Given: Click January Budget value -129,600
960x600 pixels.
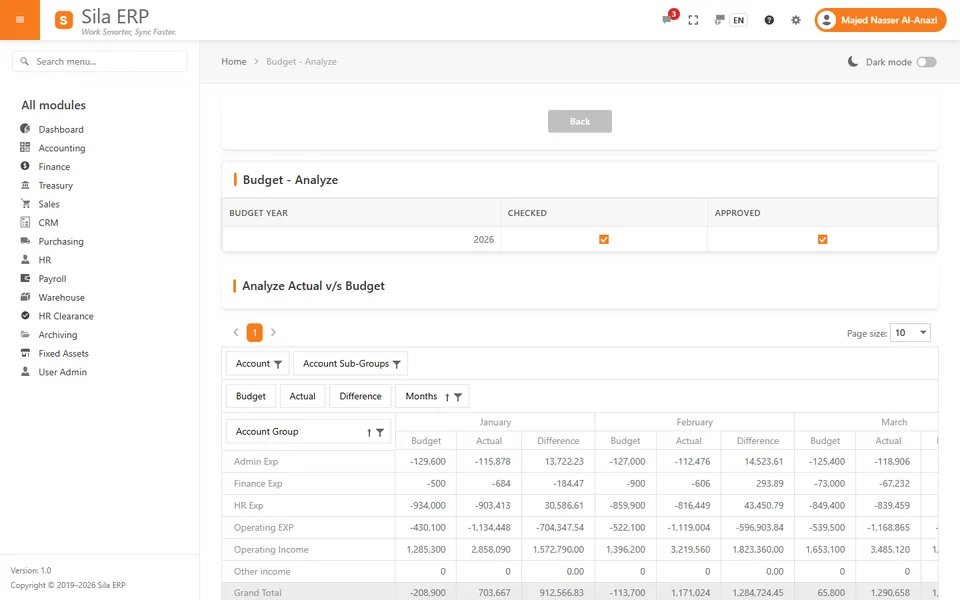Looking at the screenshot, I should [427, 462].
